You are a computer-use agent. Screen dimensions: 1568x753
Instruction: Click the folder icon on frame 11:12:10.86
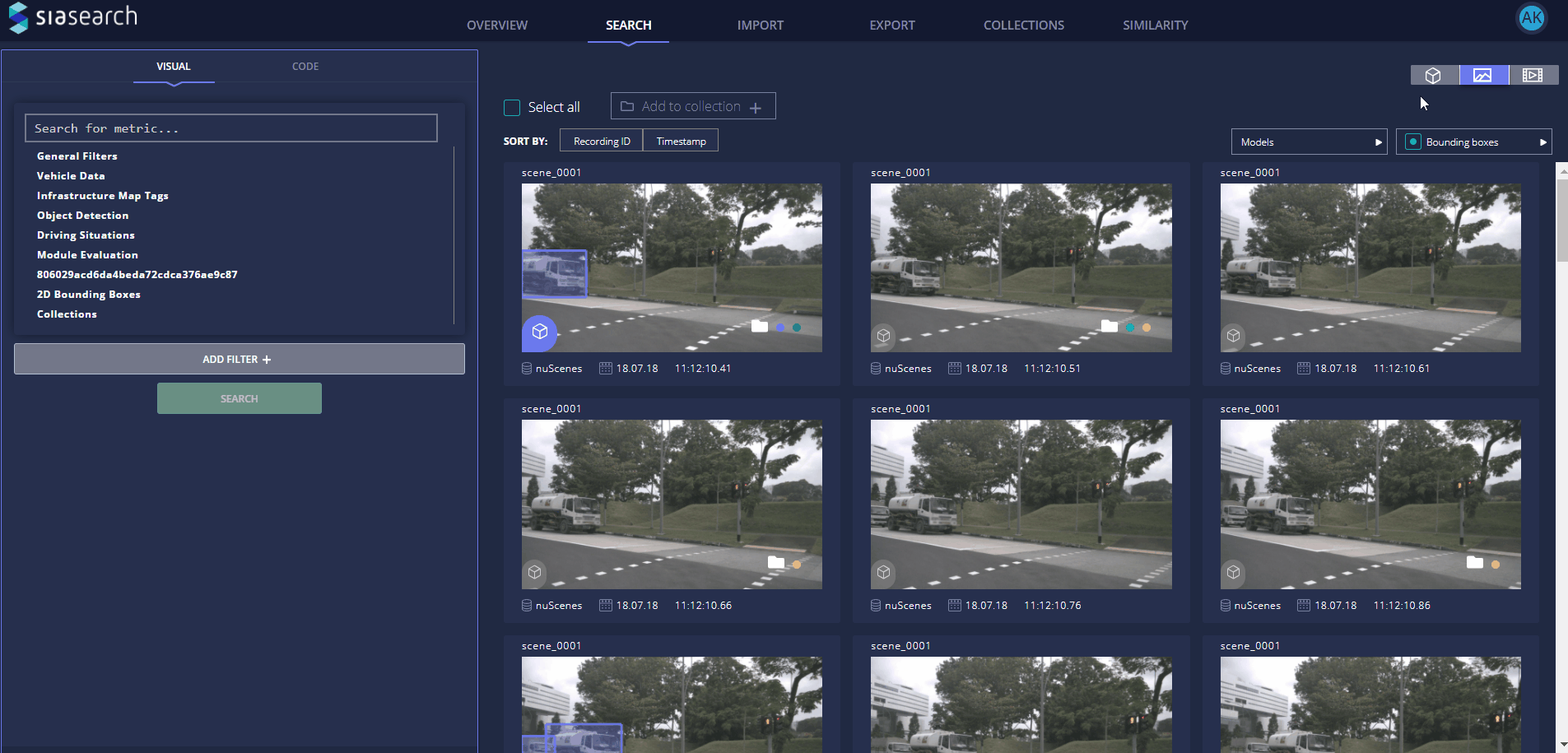[1475, 563]
